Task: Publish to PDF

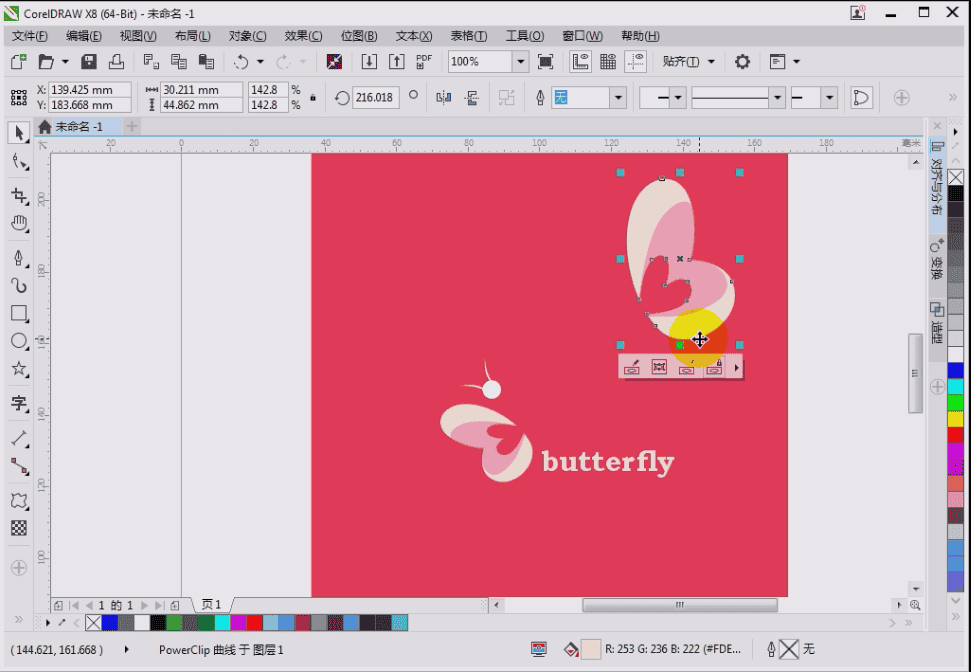Action: tap(424, 61)
